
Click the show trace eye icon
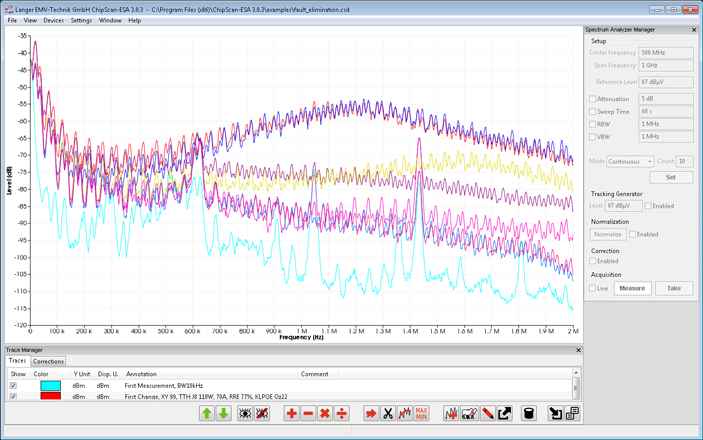[245, 413]
